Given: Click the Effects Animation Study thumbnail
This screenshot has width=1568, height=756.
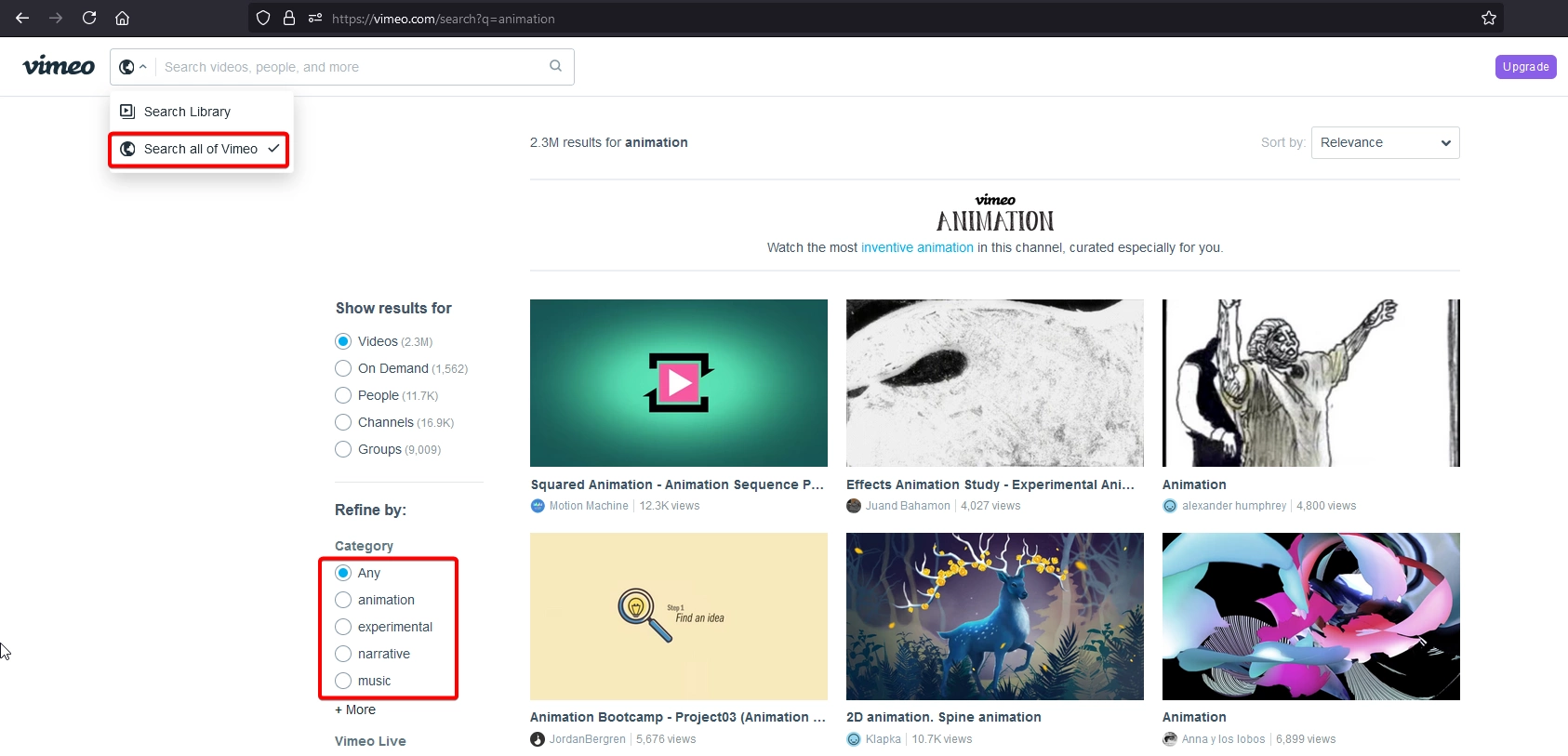Looking at the screenshot, I should (995, 383).
